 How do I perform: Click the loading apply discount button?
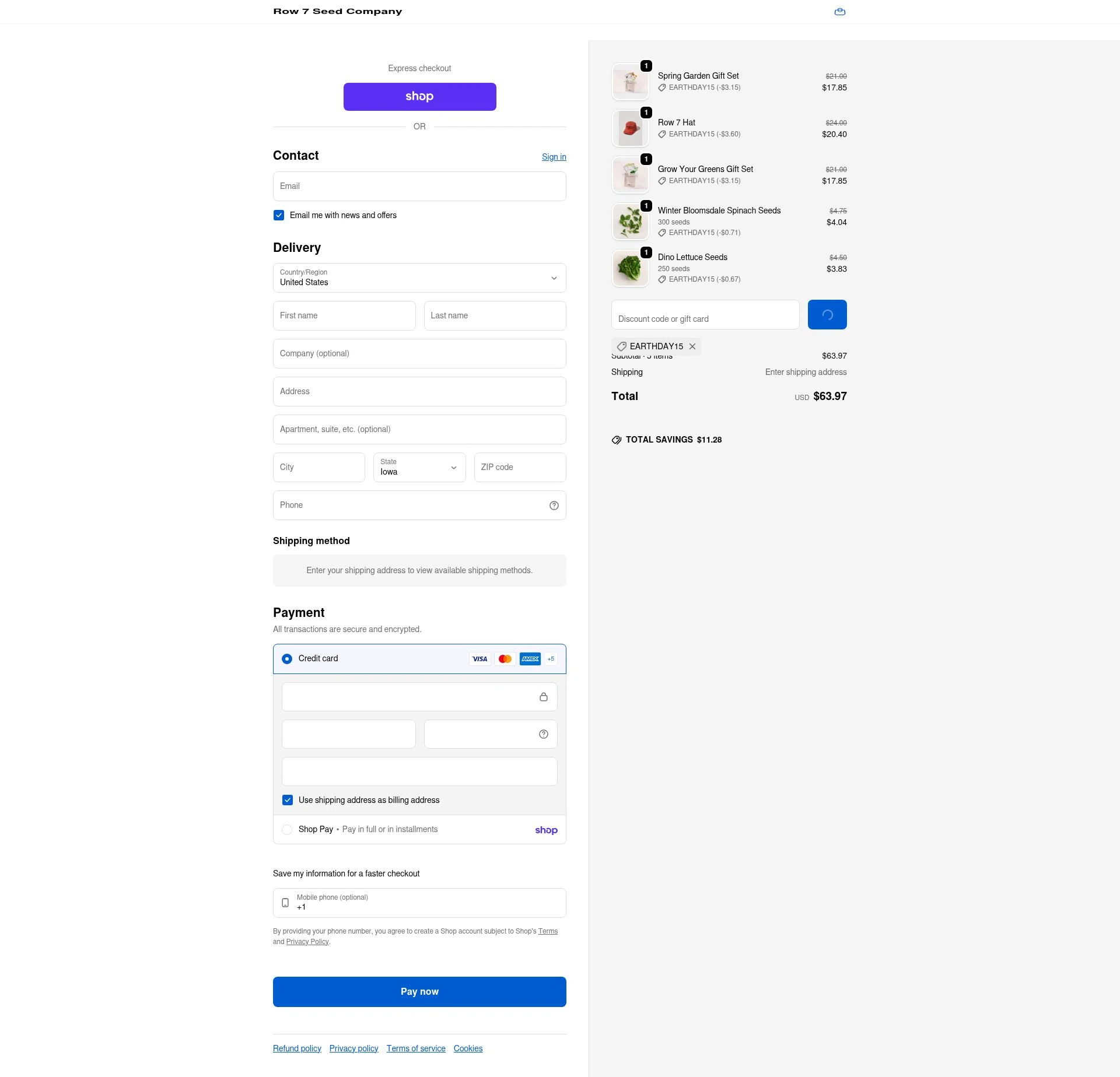click(x=827, y=315)
